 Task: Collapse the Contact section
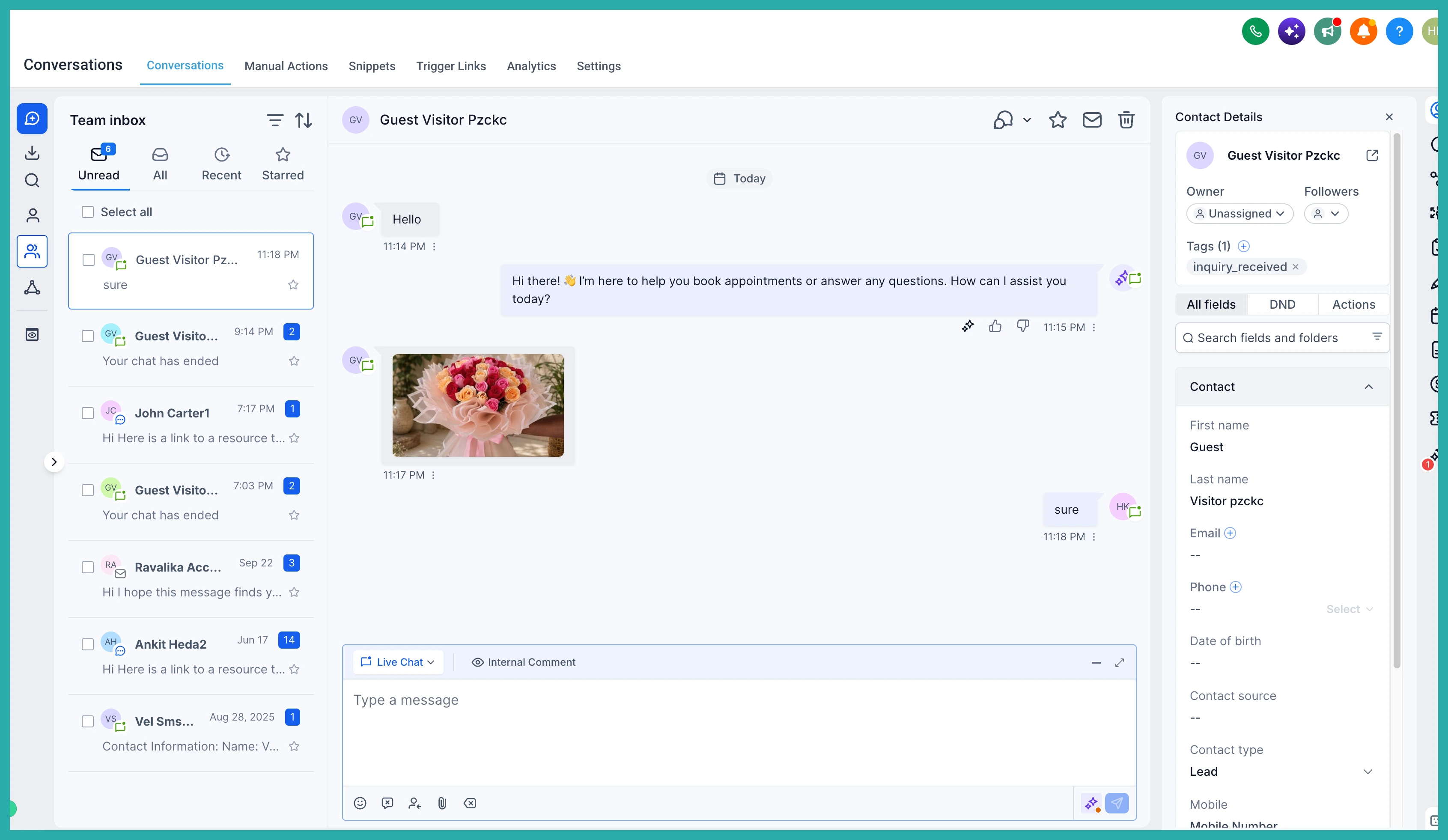point(1368,387)
